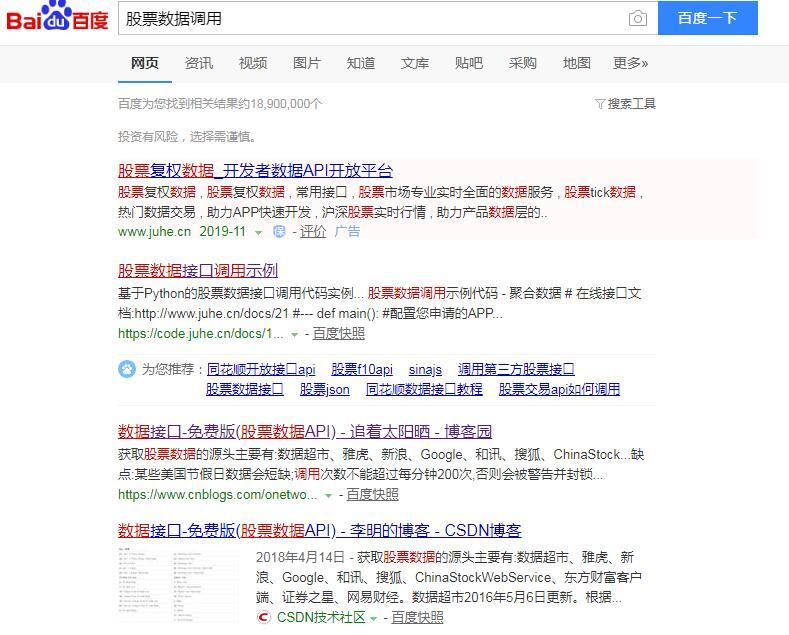Open the 知道 tab

pyautogui.click(x=361, y=63)
